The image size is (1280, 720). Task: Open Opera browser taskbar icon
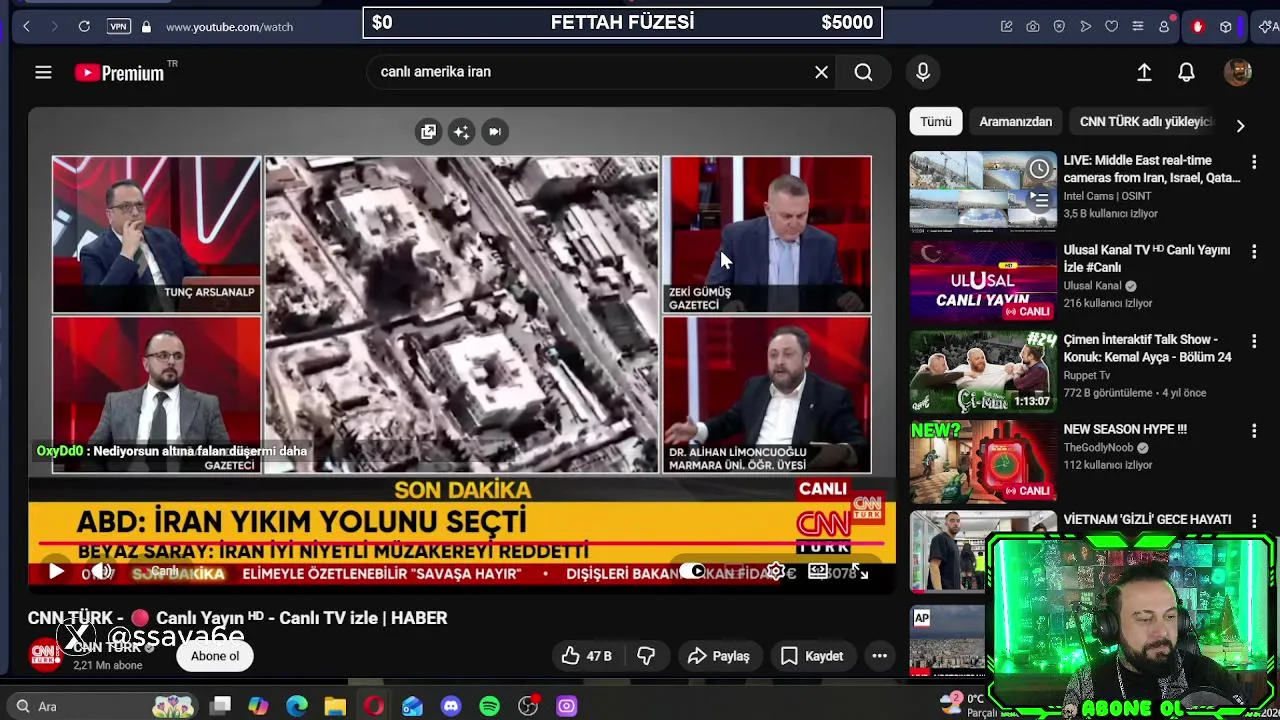point(374,706)
